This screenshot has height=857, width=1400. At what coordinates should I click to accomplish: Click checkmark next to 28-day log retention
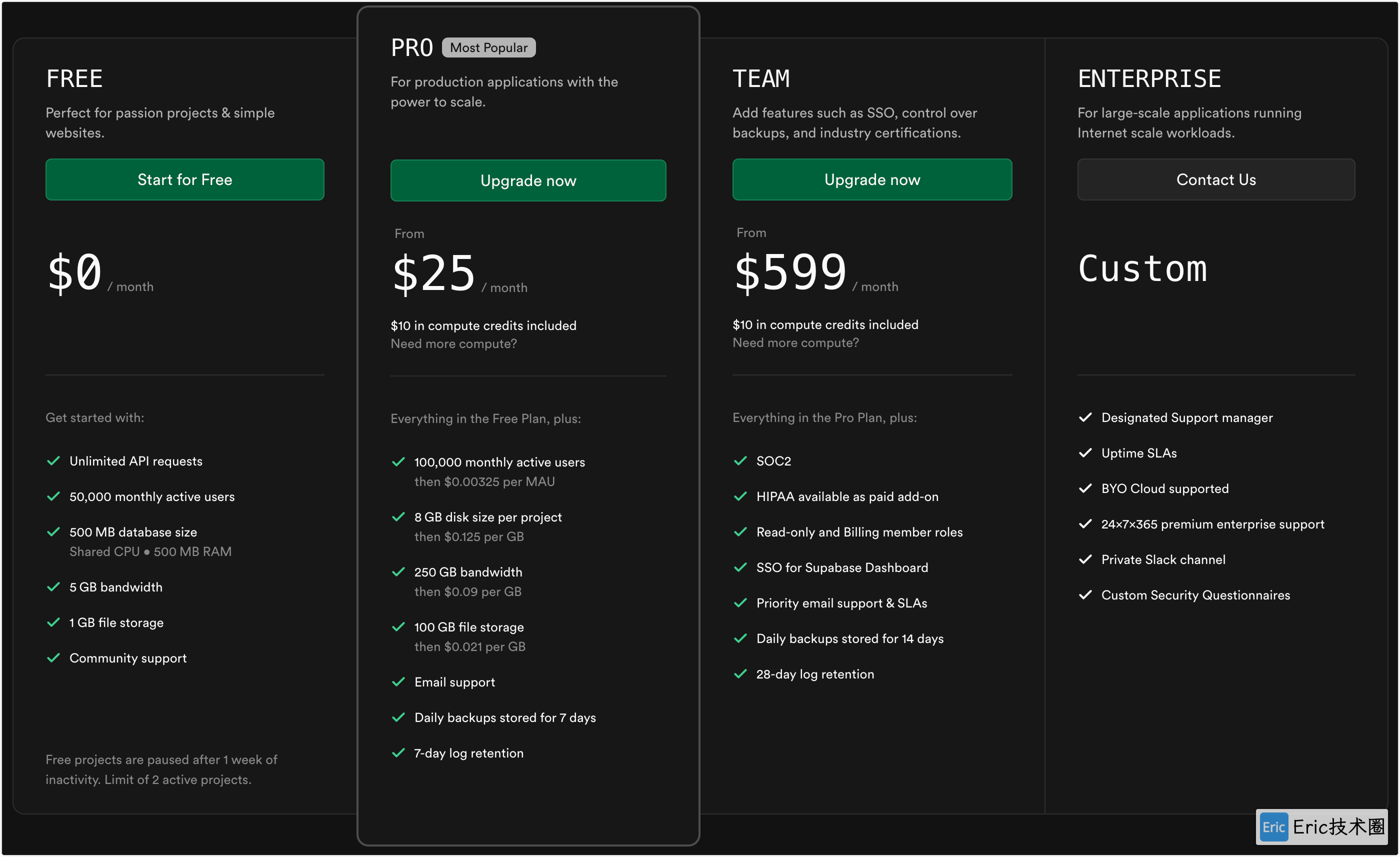click(x=740, y=674)
